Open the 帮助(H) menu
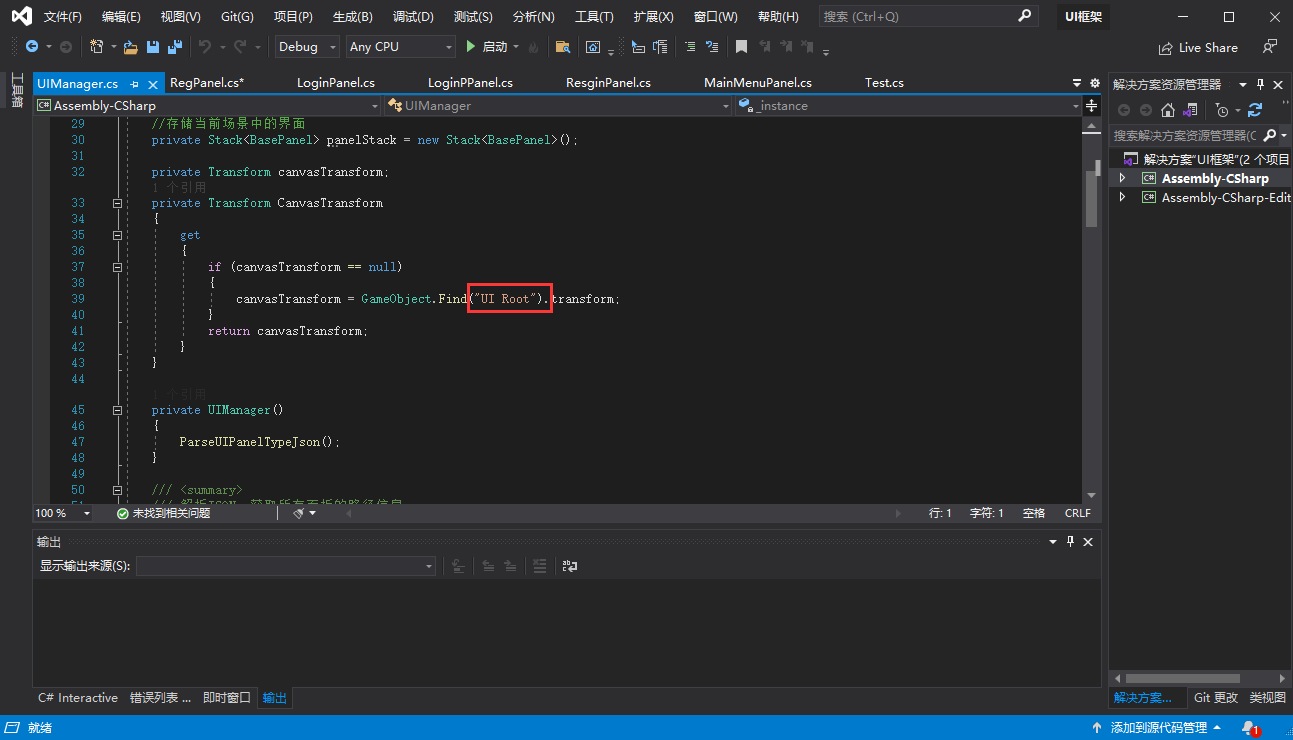 click(778, 17)
